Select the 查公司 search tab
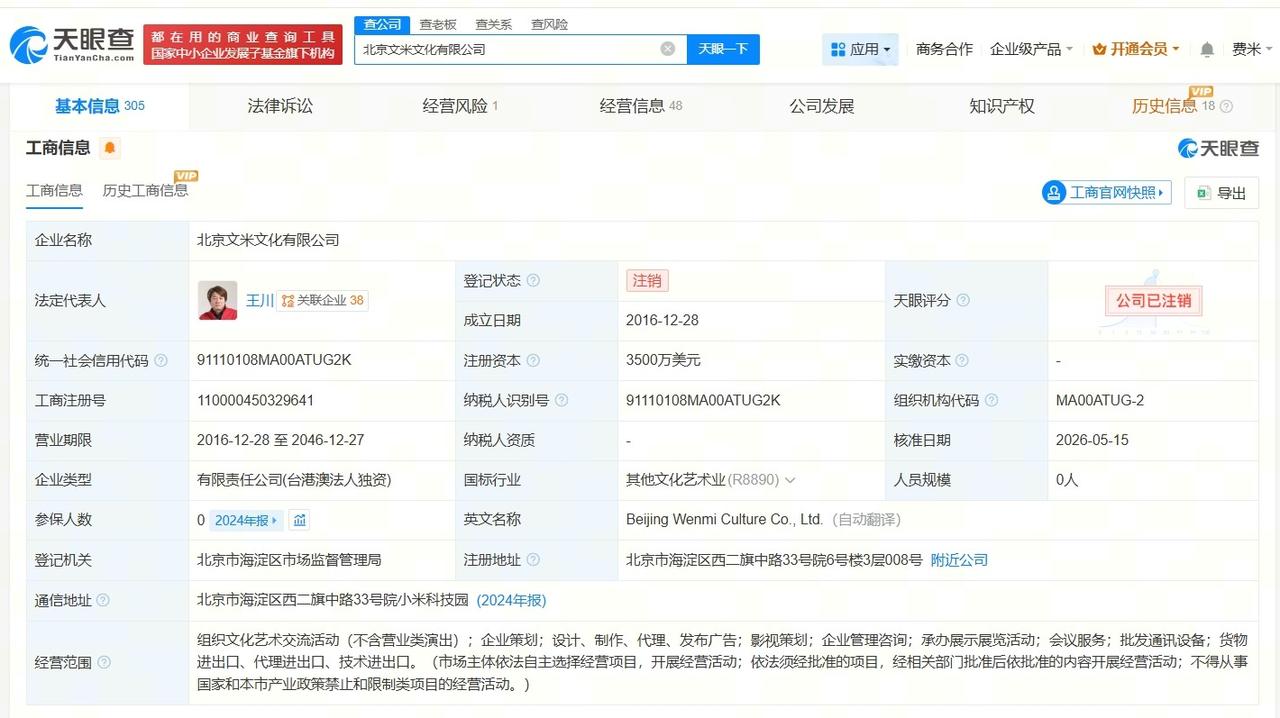This screenshot has width=1280, height=718. [x=382, y=24]
